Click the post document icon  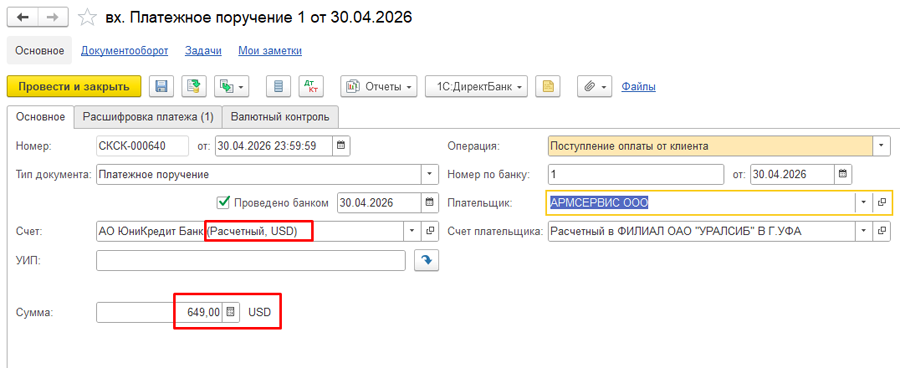click(x=194, y=87)
